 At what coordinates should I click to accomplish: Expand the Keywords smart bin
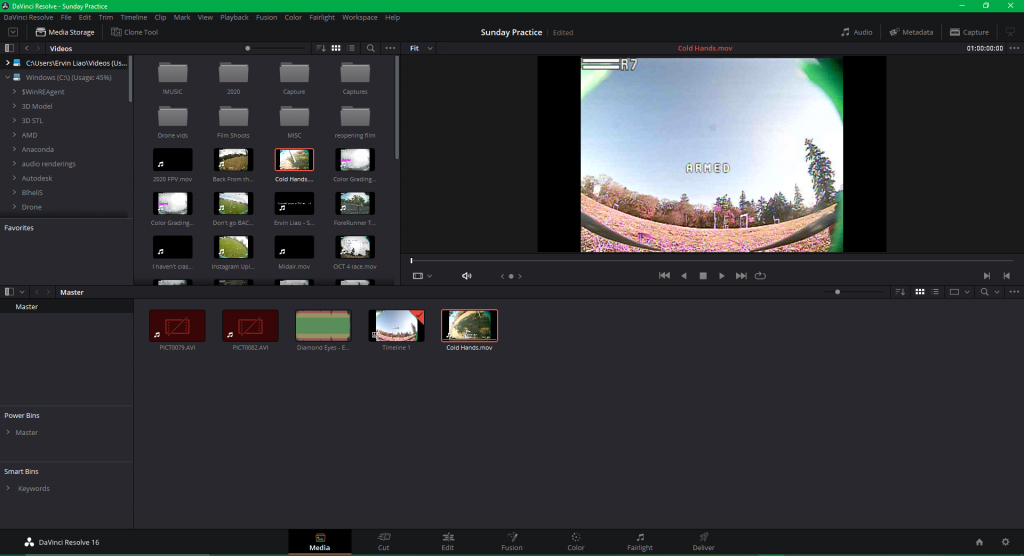pyautogui.click(x=8, y=489)
